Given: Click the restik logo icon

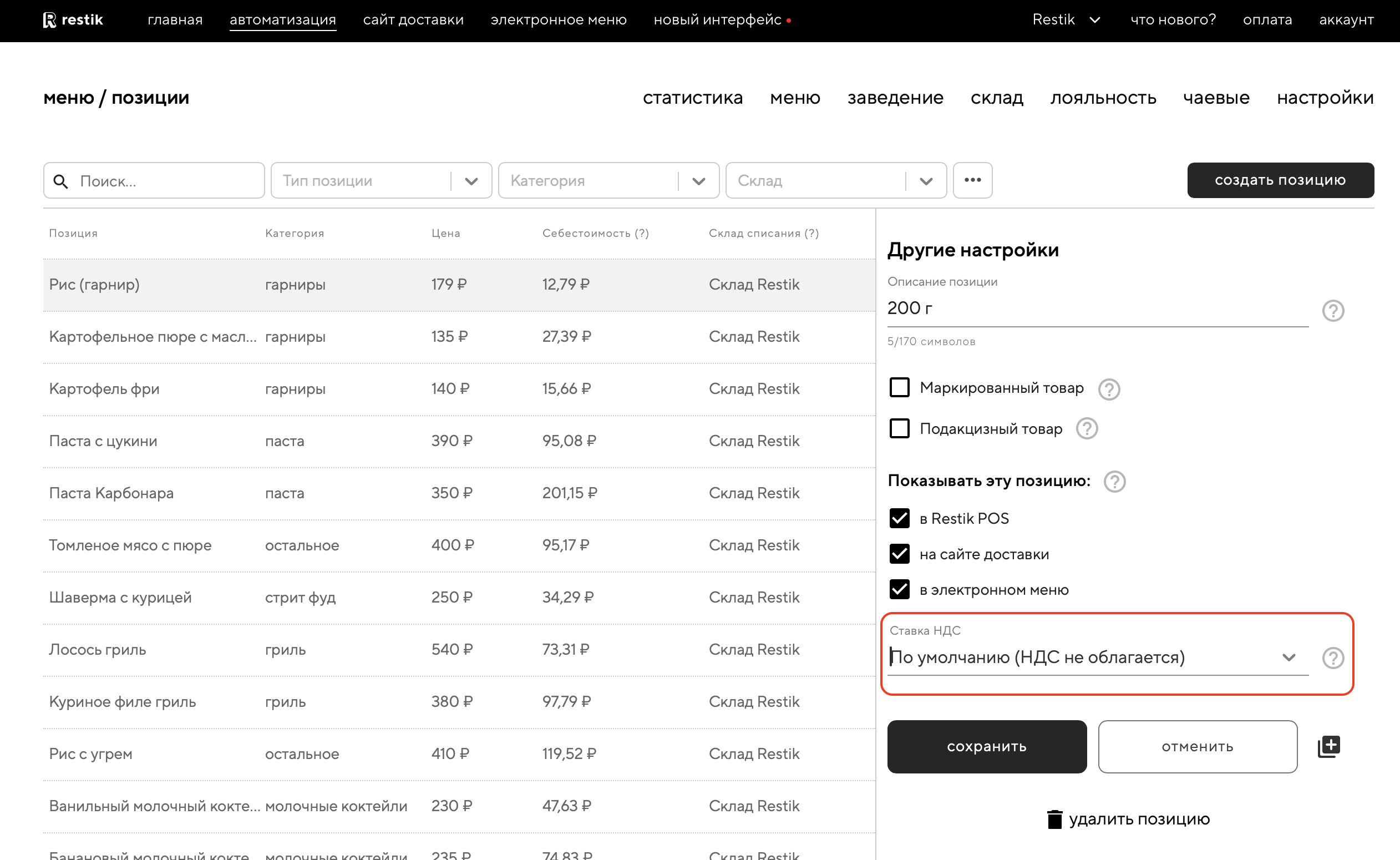Looking at the screenshot, I should [50, 21].
